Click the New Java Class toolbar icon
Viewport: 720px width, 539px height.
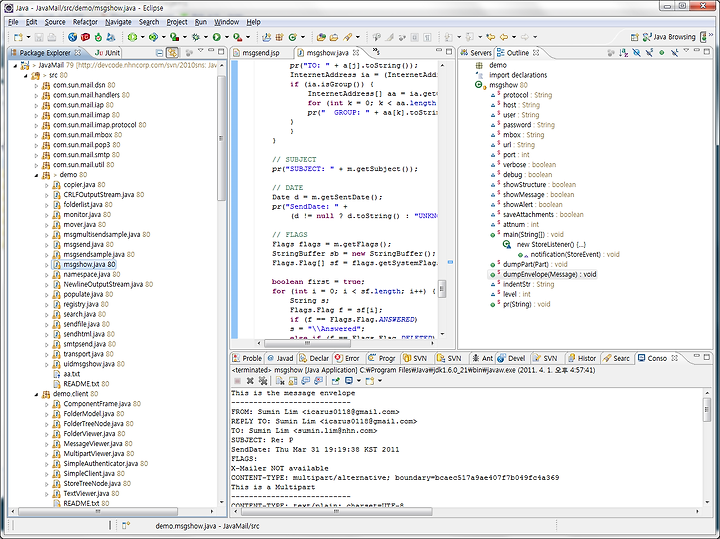click(x=292, y=37)
